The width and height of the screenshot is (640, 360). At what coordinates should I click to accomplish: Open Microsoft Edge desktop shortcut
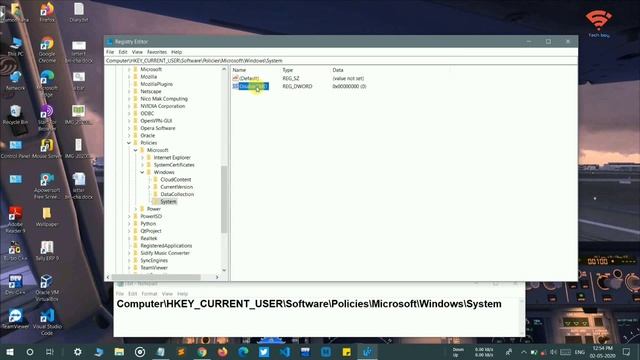point(47,83)
